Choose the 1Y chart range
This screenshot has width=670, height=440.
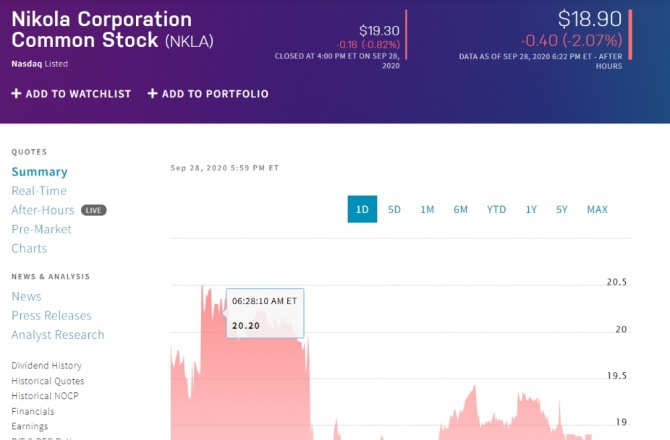[531, 209]
